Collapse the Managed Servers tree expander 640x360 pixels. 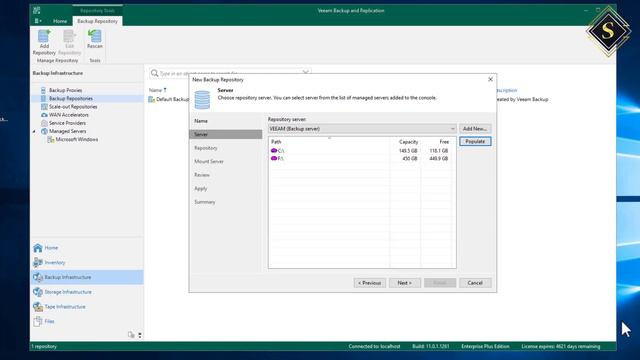[x=34, y=131]
